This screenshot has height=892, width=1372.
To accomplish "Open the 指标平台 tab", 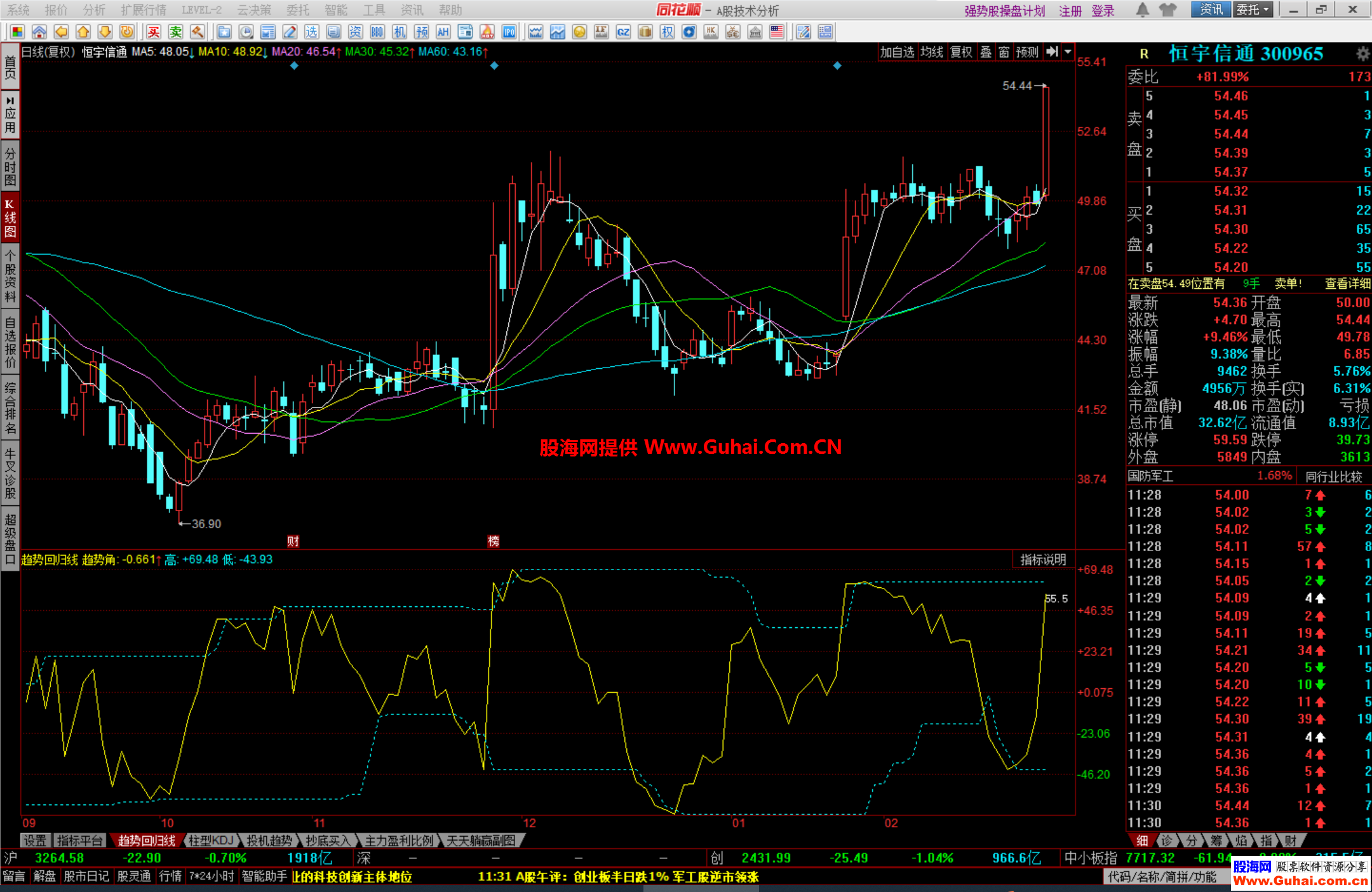I will click(79, 841).
